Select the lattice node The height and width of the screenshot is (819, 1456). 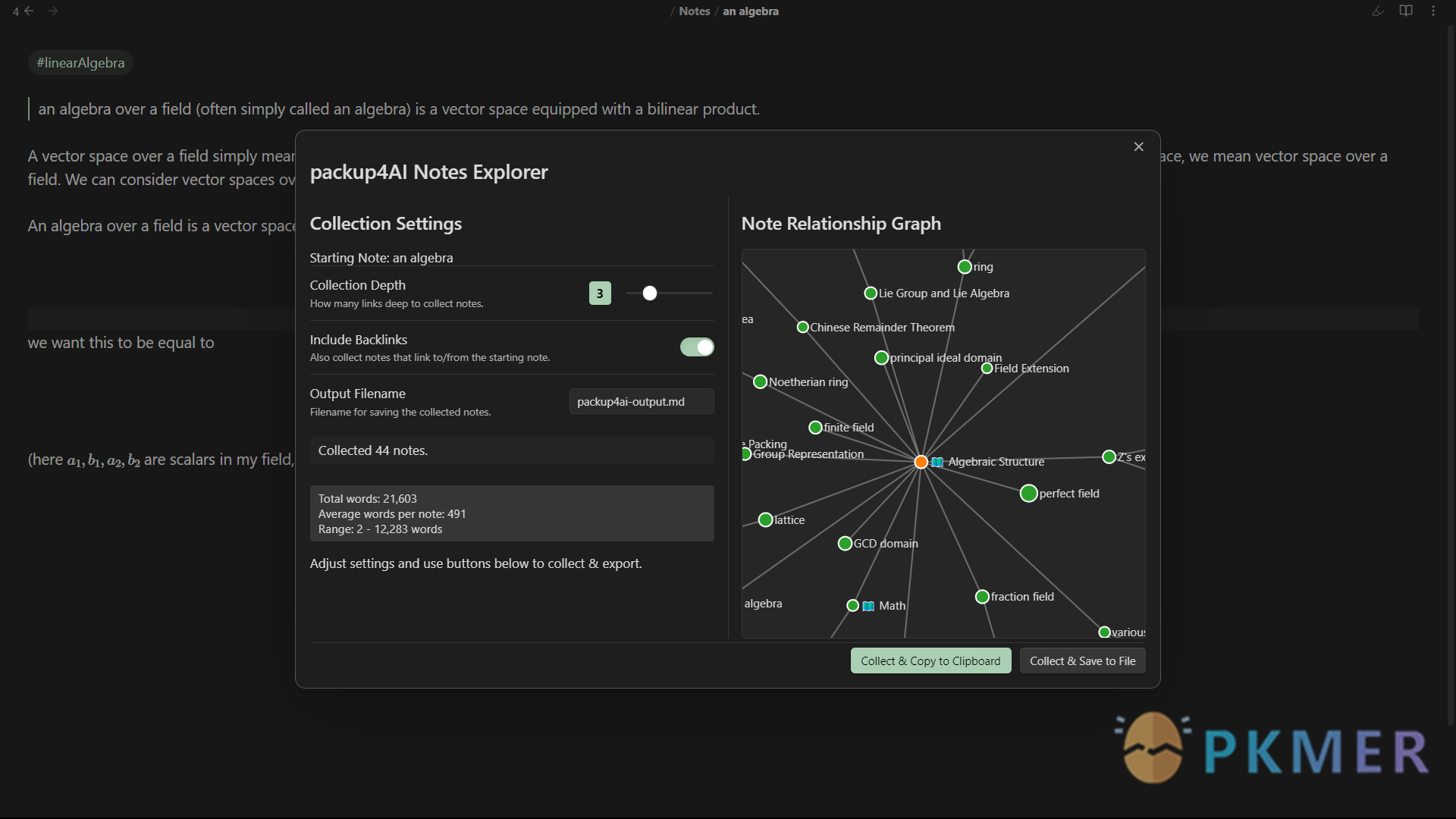tap(765, 520)
